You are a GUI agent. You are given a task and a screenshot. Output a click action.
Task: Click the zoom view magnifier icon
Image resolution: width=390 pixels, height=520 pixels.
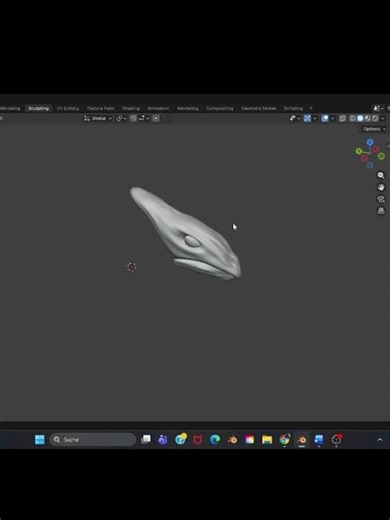(381, 175)
